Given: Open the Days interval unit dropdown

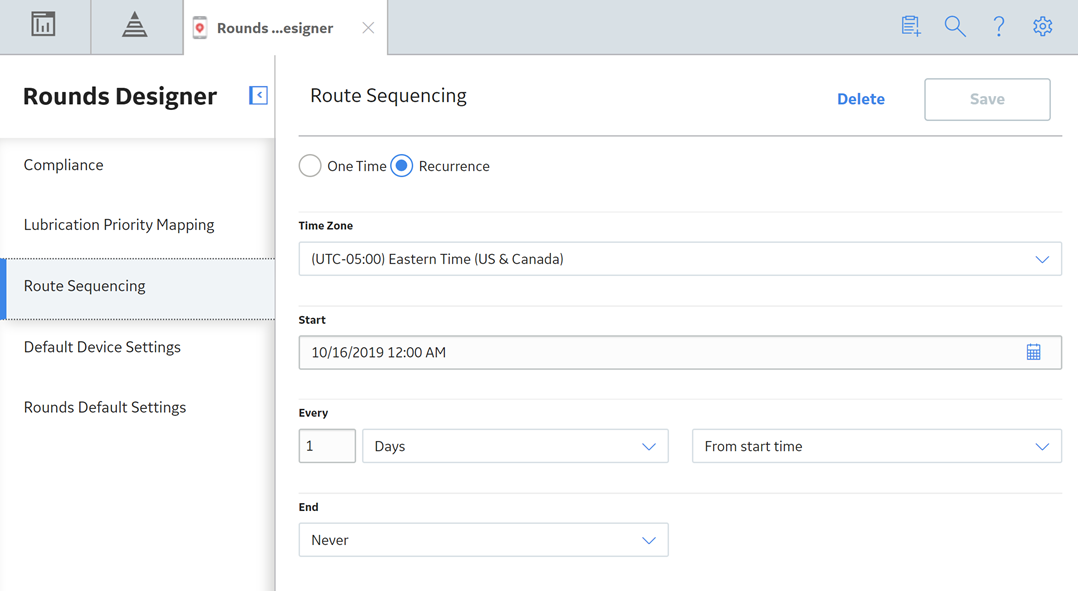Looking at the screenshot, I should coord(515,446).
